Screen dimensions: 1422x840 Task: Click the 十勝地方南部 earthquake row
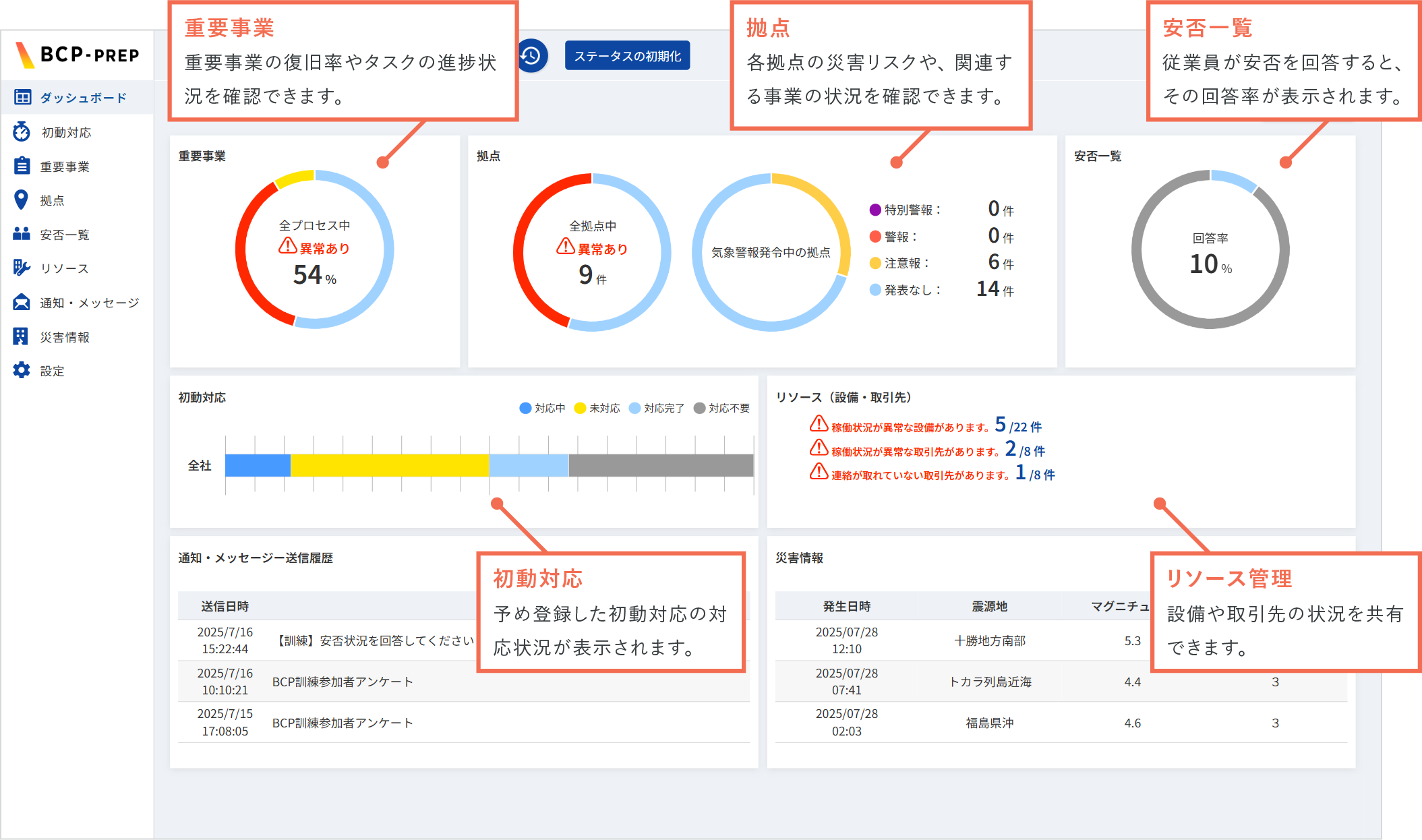pyautogui.click(x=989, y=640)
